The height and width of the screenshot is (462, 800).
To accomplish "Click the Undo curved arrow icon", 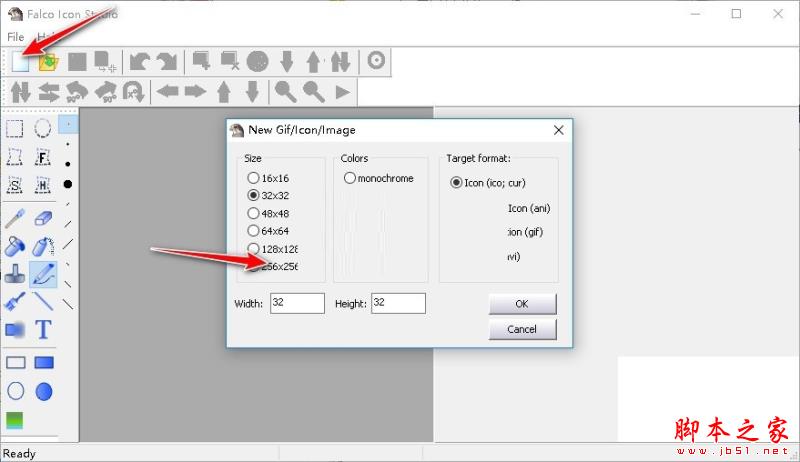I will [139, 62].
